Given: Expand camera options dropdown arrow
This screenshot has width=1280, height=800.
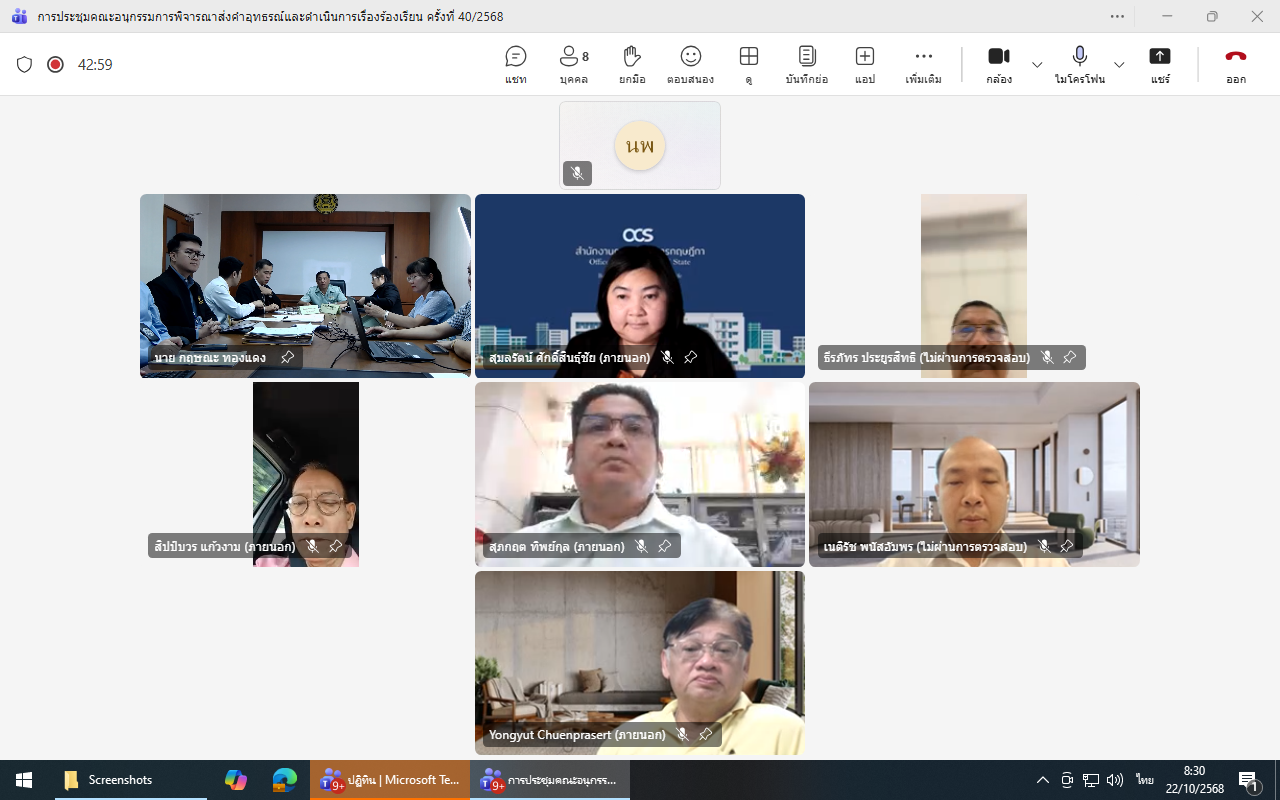Looking at the screenshot, I should (x=1037, y=65).
